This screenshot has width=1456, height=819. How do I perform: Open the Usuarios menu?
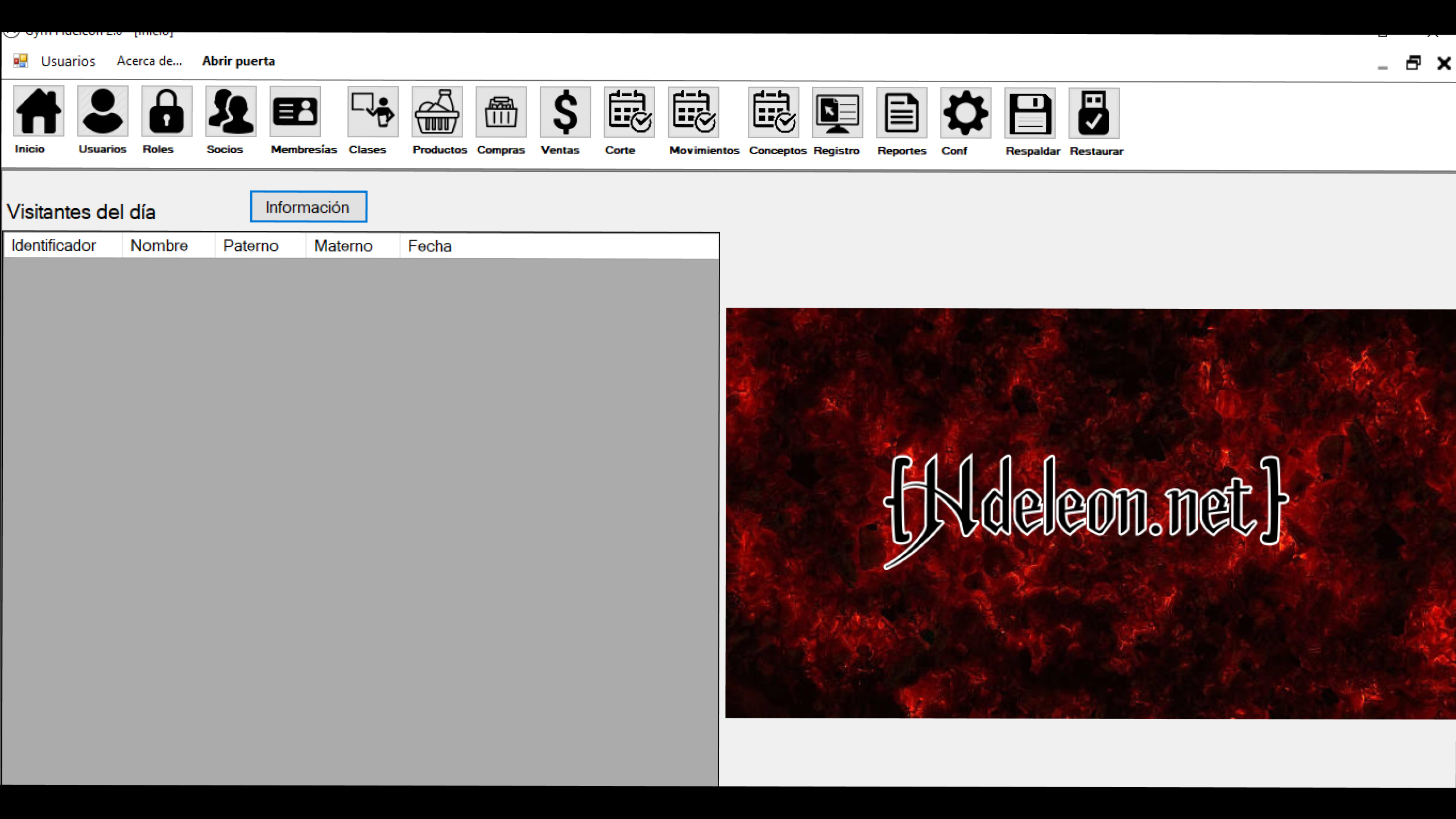point(68,61)
